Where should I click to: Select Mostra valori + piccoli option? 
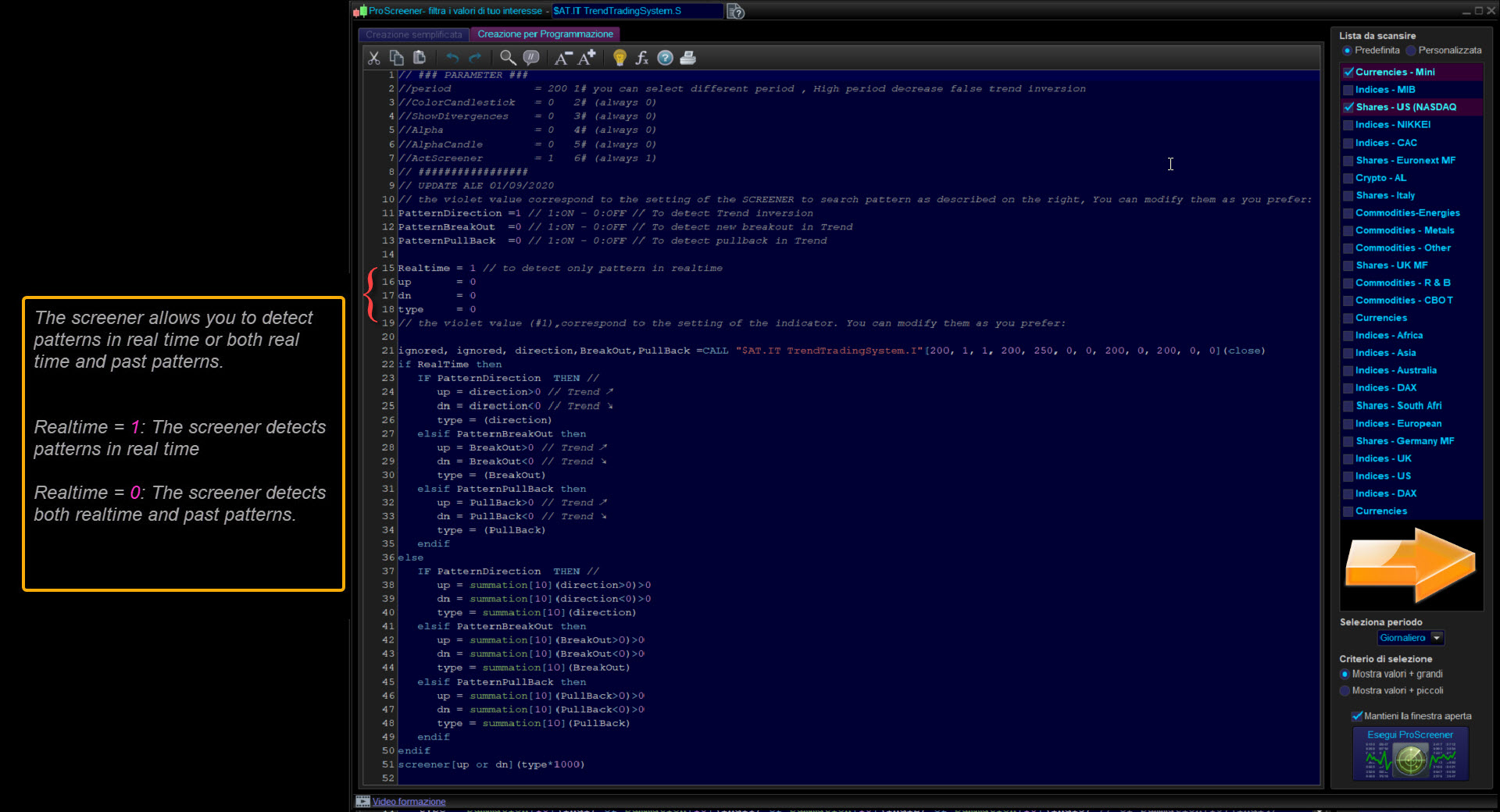[x=1345, y=691]
